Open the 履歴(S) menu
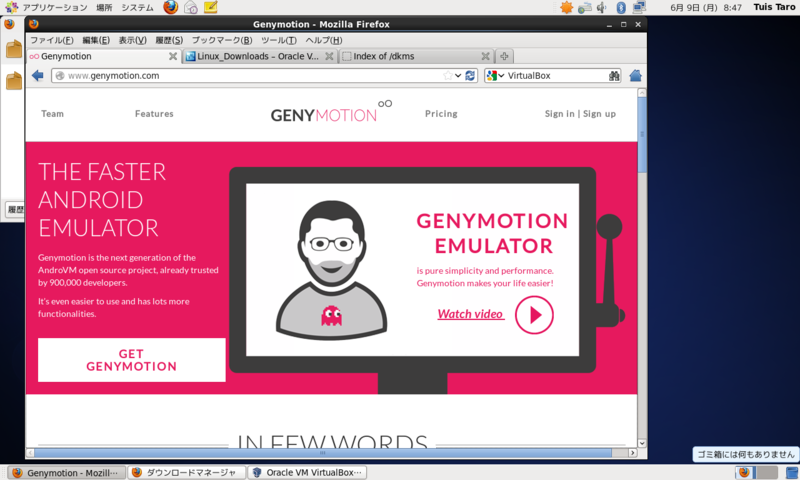The width and height of the screenshot is (800, 480). point(169,40)
